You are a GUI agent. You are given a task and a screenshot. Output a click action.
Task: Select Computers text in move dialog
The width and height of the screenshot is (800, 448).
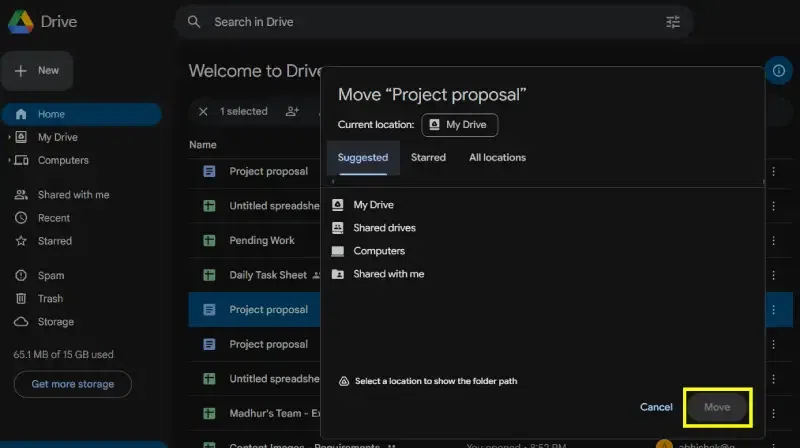(x=379, y=251)
